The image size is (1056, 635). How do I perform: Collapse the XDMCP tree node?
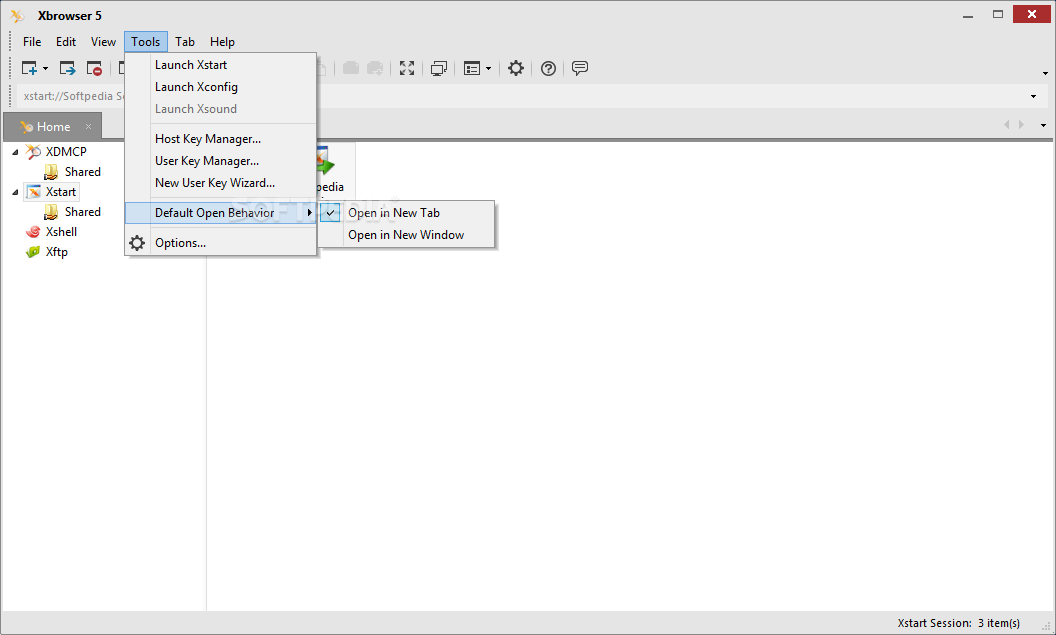15,152
